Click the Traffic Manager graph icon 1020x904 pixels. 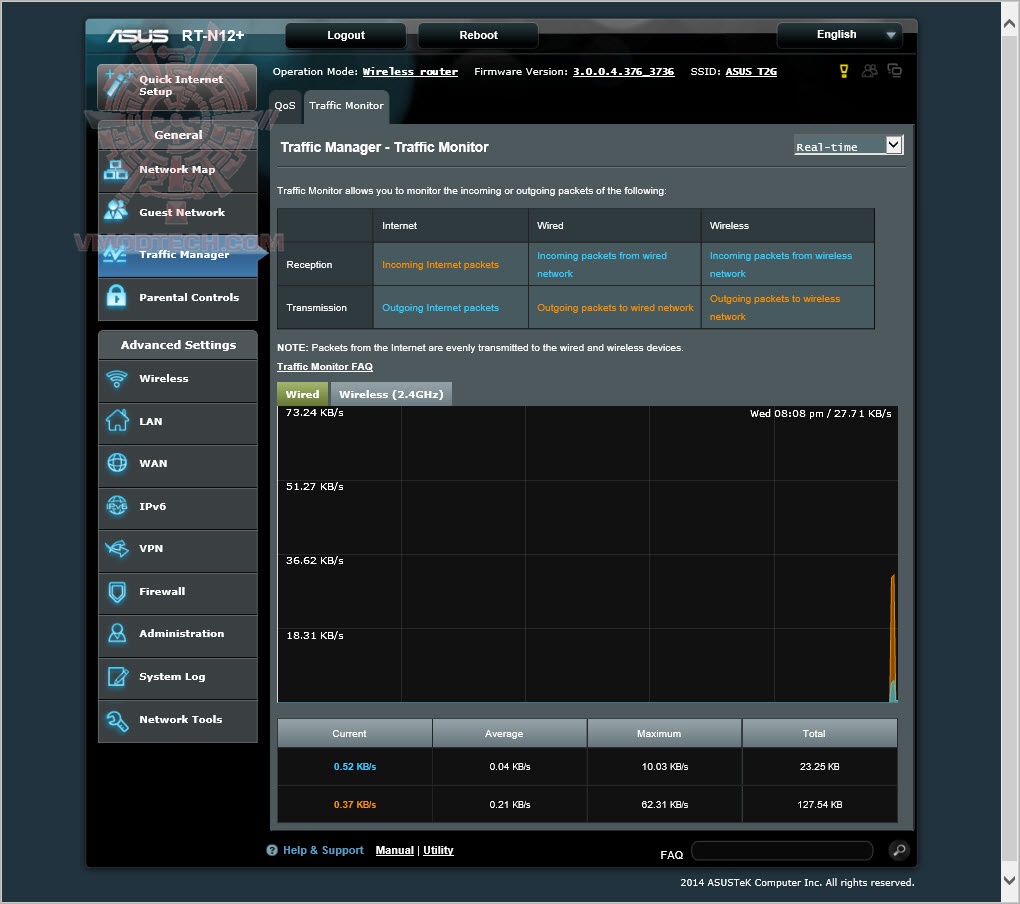pyautogui.click(x=116, y=254)
